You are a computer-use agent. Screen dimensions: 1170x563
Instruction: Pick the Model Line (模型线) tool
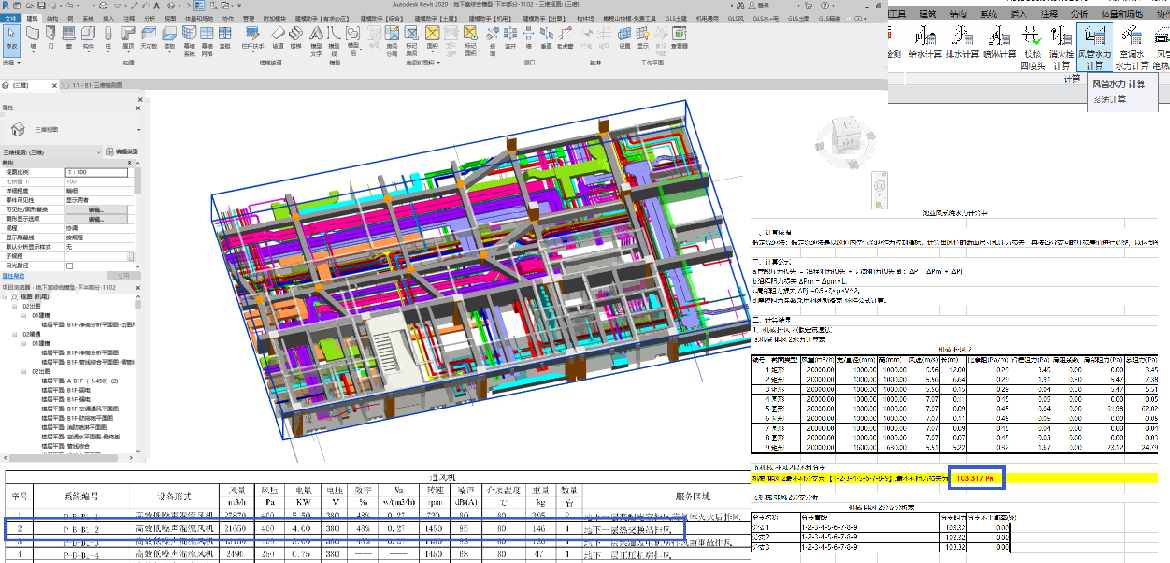tap(335, 40)
